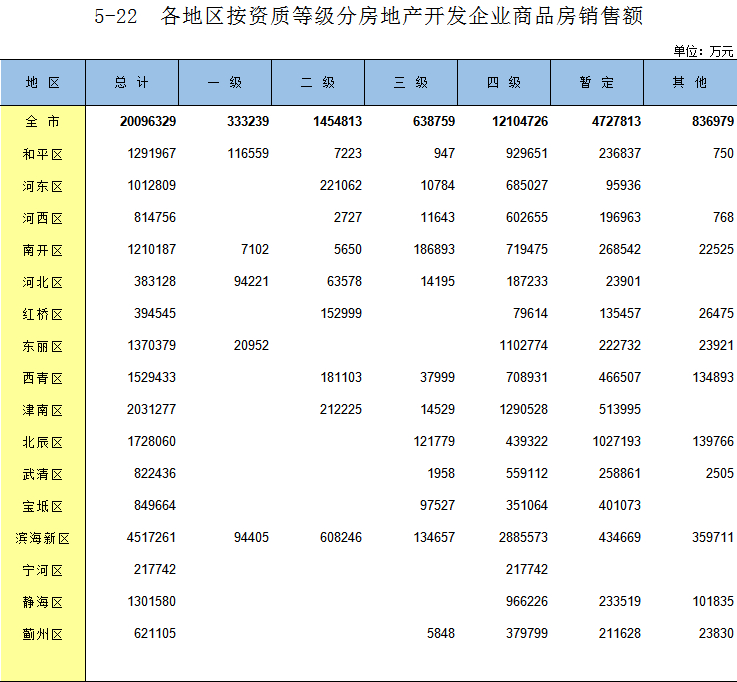Click cell 602655 in the 河西区 row
Image resolution: width=737 pixels, height=682 pixels.
click(527, 217)
